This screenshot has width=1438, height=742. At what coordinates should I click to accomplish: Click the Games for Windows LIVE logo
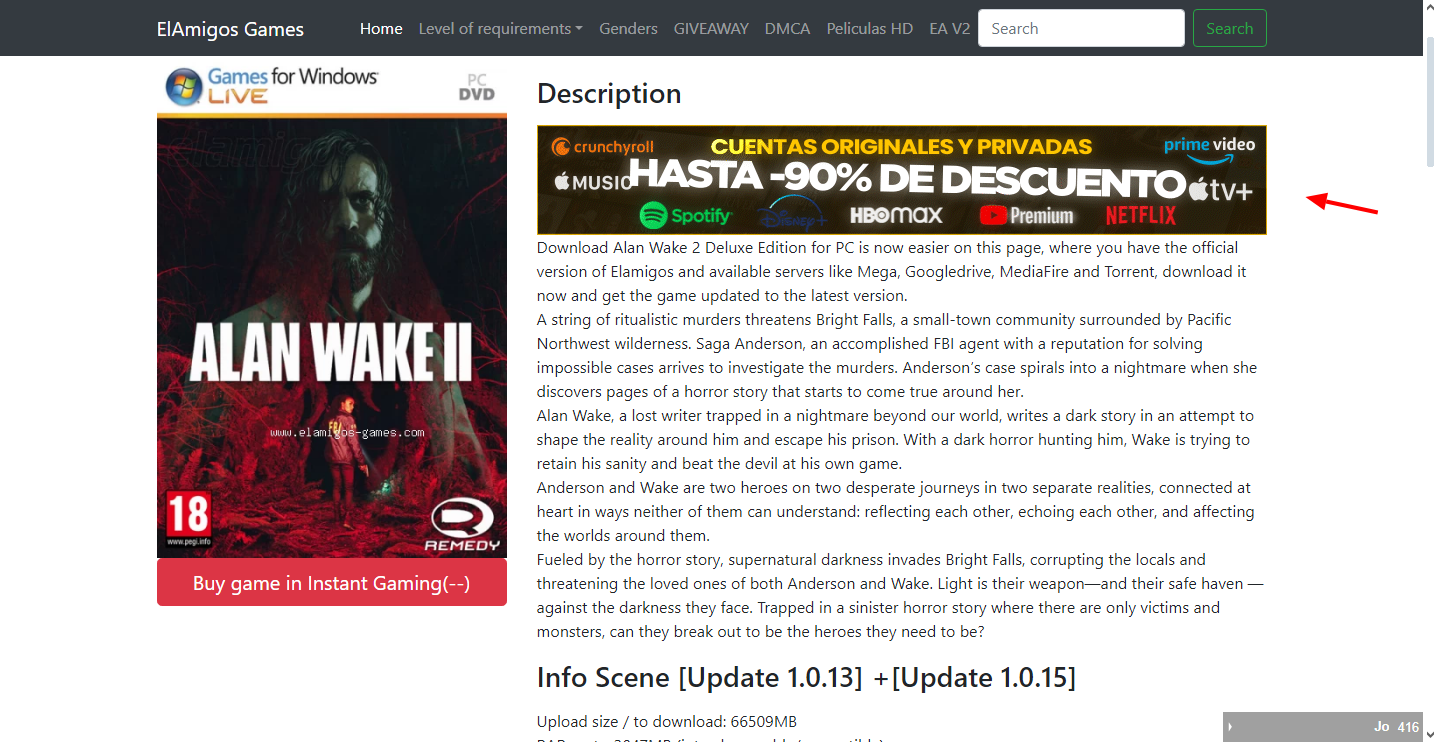272,87
